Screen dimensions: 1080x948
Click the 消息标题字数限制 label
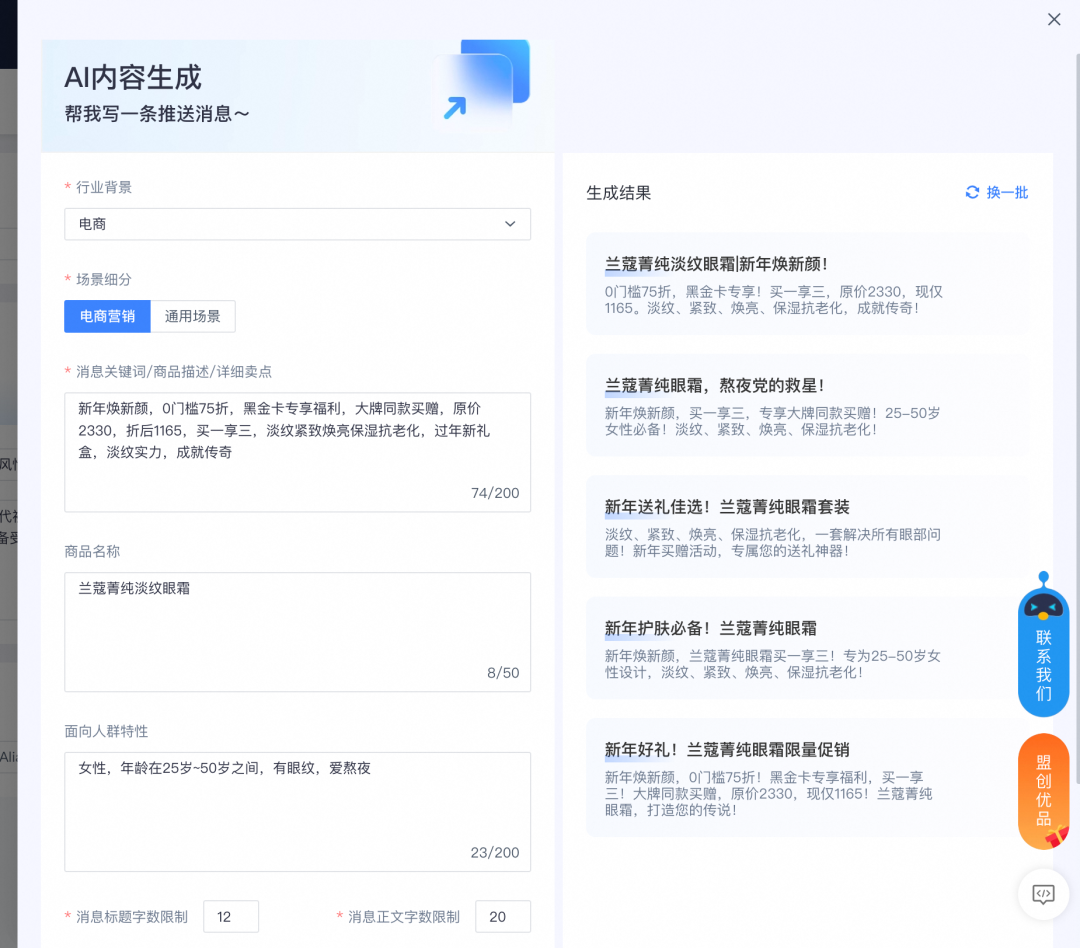click(x=132, y=917)
